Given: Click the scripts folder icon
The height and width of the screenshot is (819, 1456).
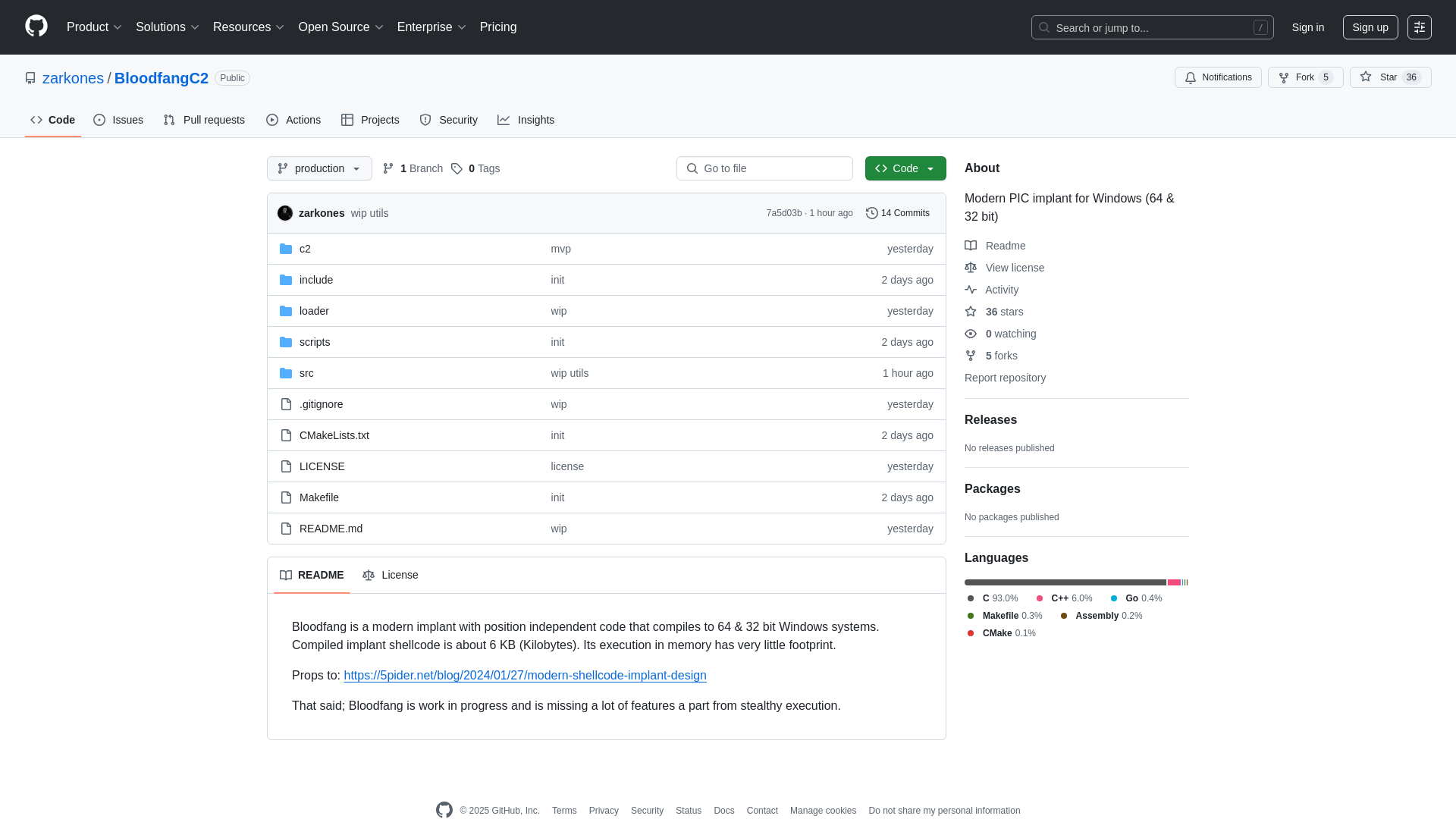Looking at the screenshot, I should point(286,342).
